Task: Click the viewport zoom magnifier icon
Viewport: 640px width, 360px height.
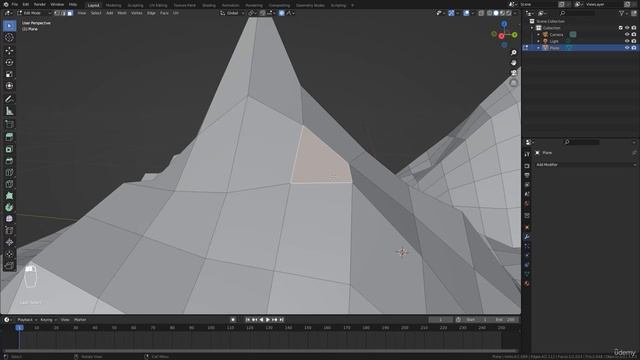Action: 513,53
